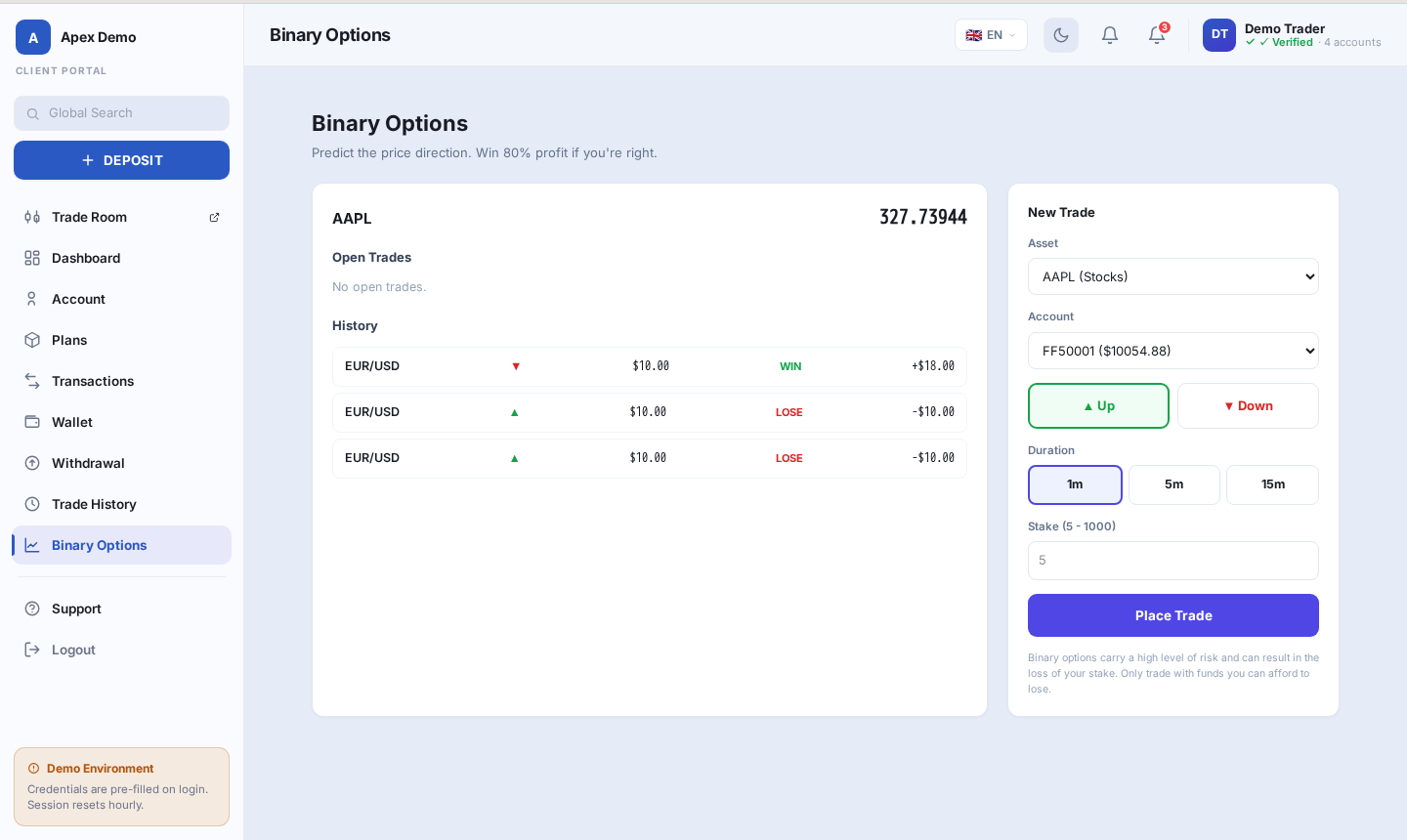Open notifications bell without badge
The width and height of the screenshot is (1407, 840).
[x=1110, y=35]
